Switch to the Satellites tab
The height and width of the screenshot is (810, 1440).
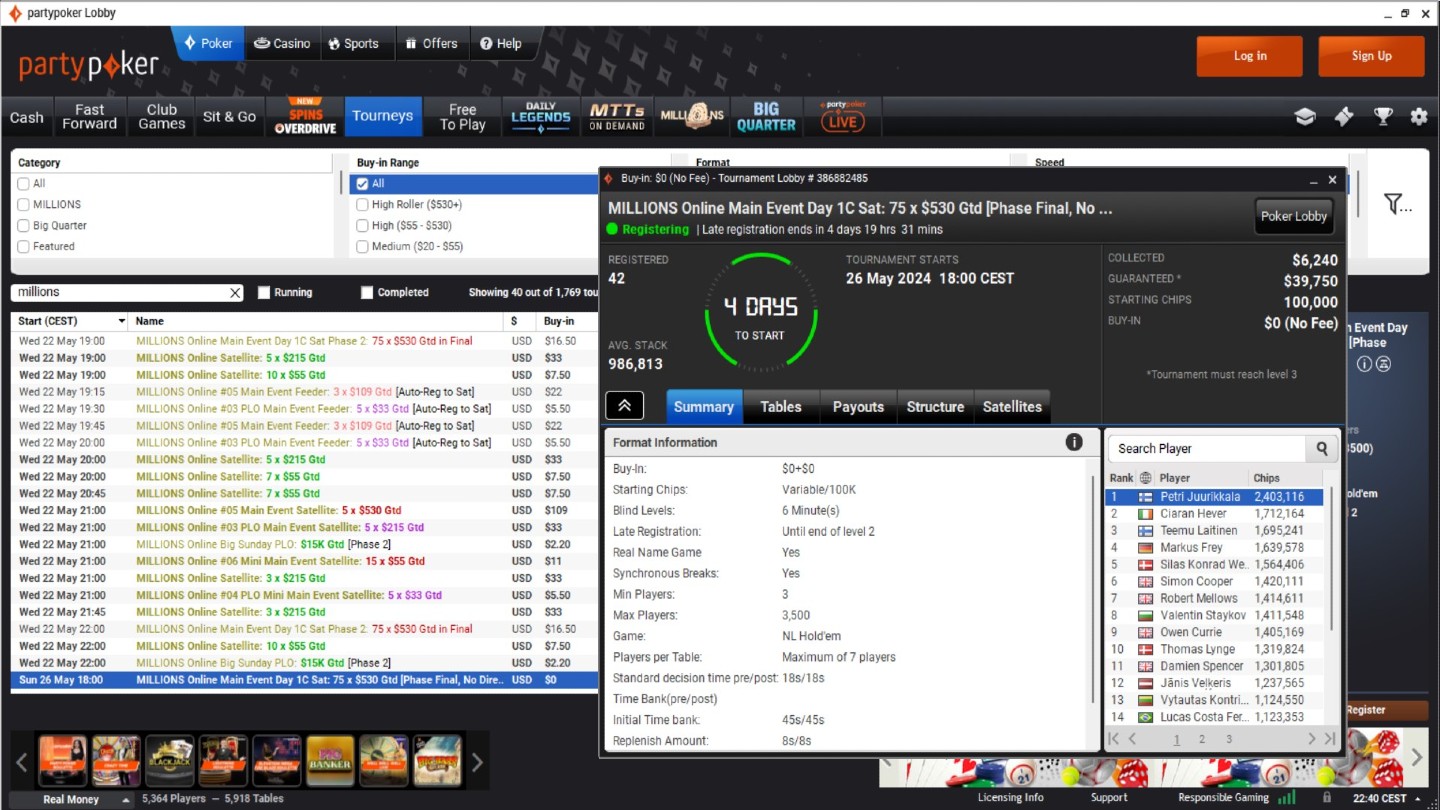tap(1012, 407)
